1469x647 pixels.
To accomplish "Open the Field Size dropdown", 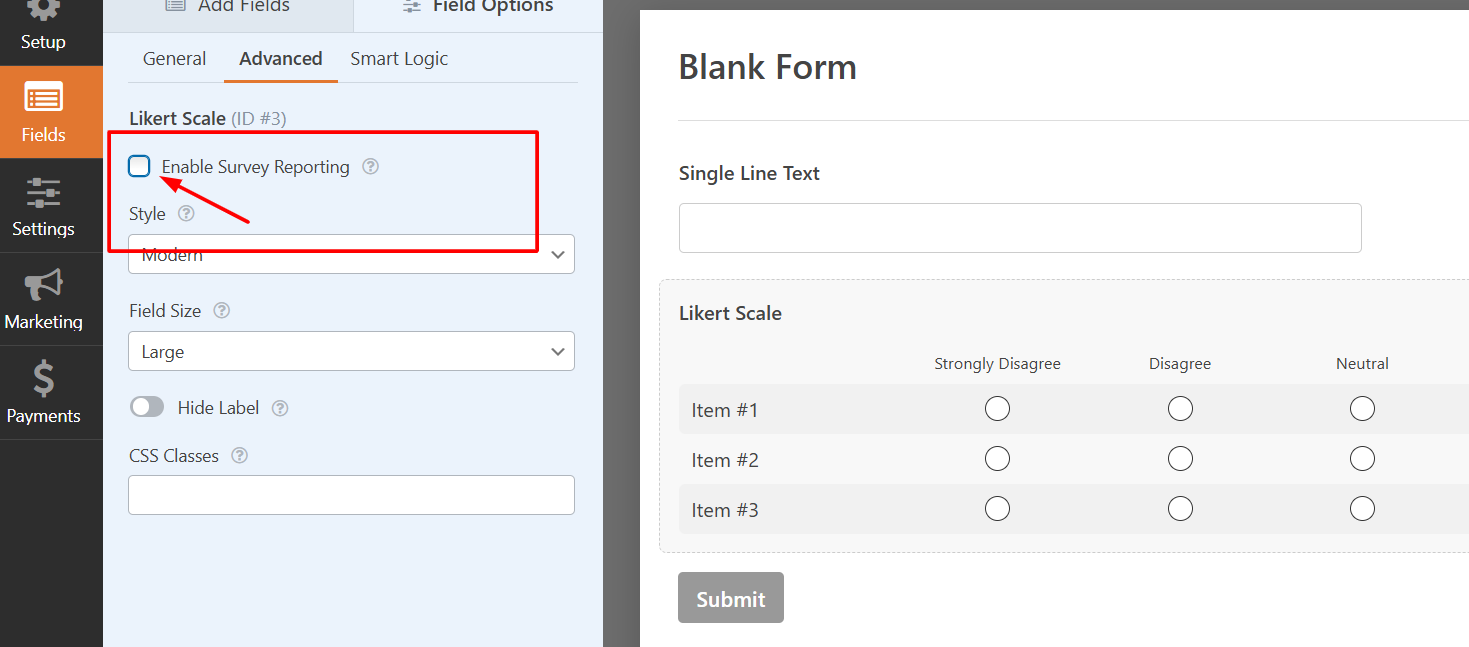I will 351,352.
